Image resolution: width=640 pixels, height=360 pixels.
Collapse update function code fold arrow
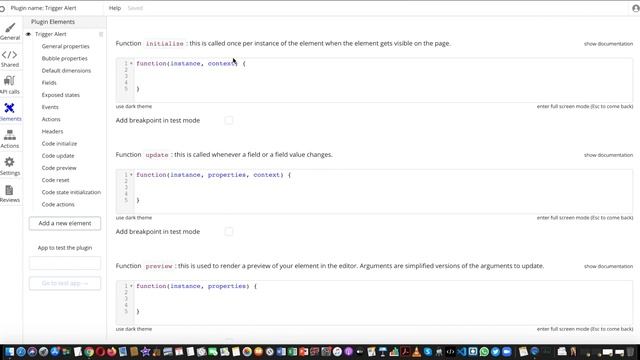click(131, 175)
